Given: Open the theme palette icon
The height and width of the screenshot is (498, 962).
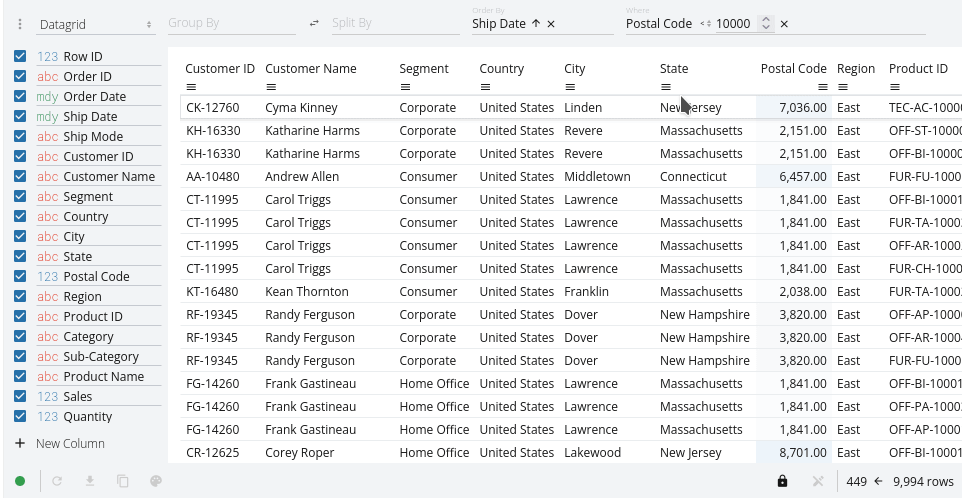Looking at the screenshot, I should pos(156,481).
